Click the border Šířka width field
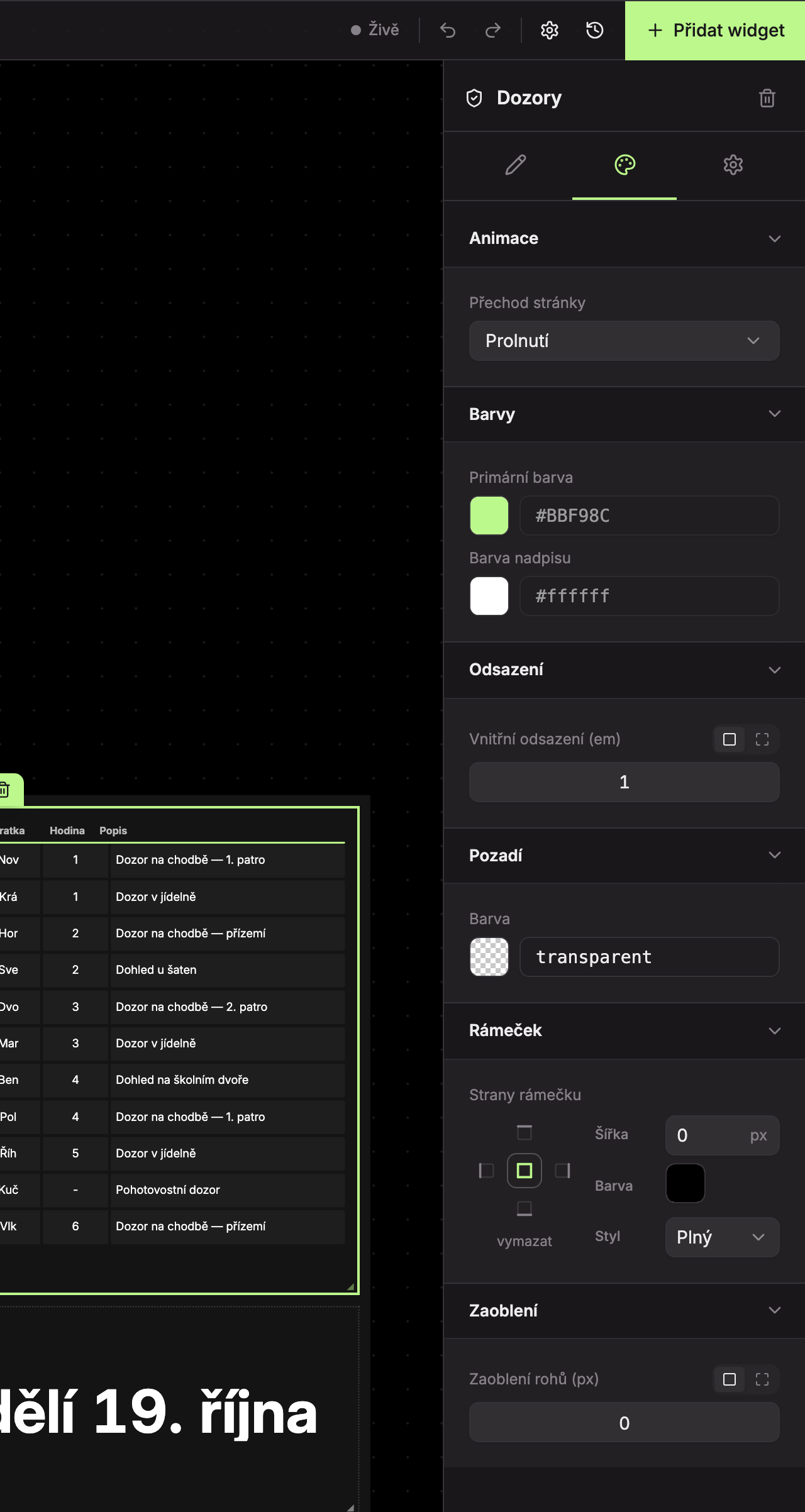The width and height of the screenshot is (805, 1512). (723, 1135)
